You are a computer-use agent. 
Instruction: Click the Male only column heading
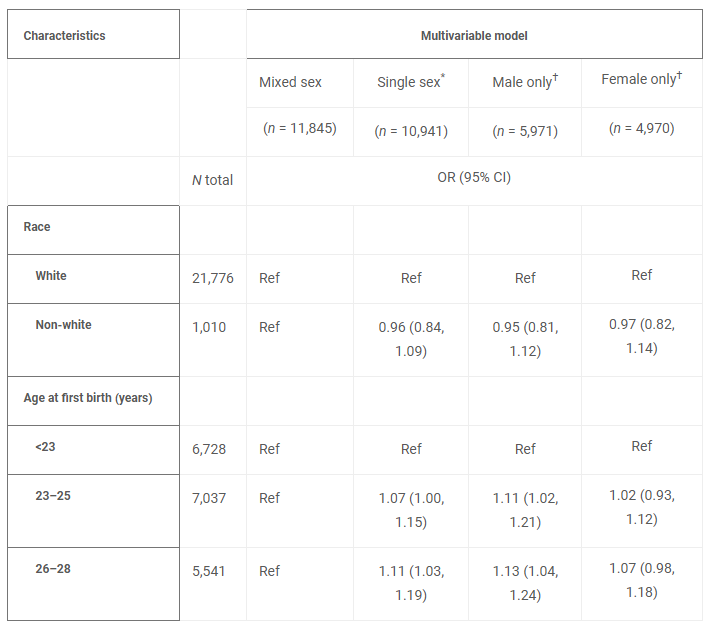(x=524, y=82)
